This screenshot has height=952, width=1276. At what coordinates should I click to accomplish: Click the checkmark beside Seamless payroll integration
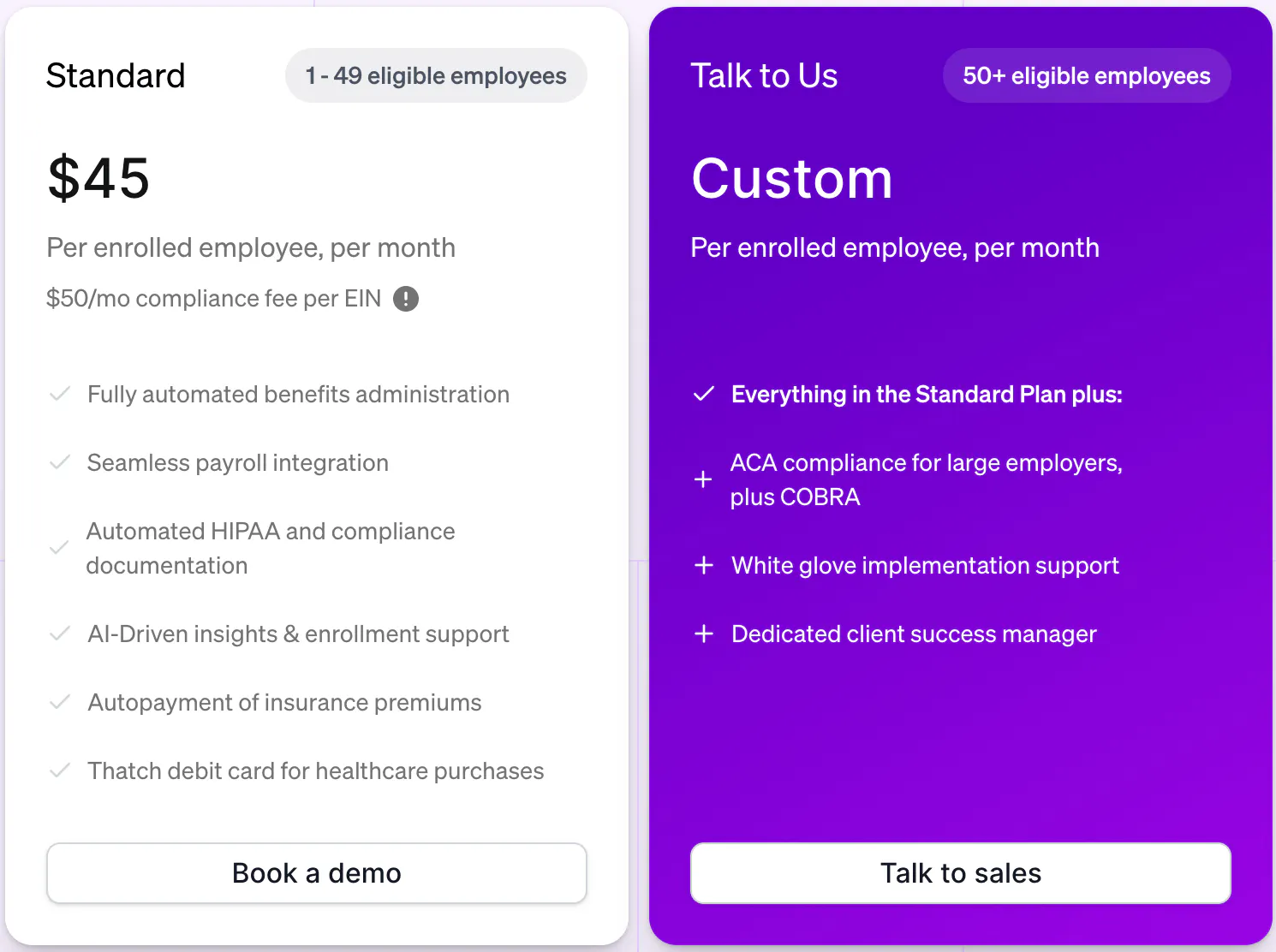pyautogui.click(x=60, y=462)
